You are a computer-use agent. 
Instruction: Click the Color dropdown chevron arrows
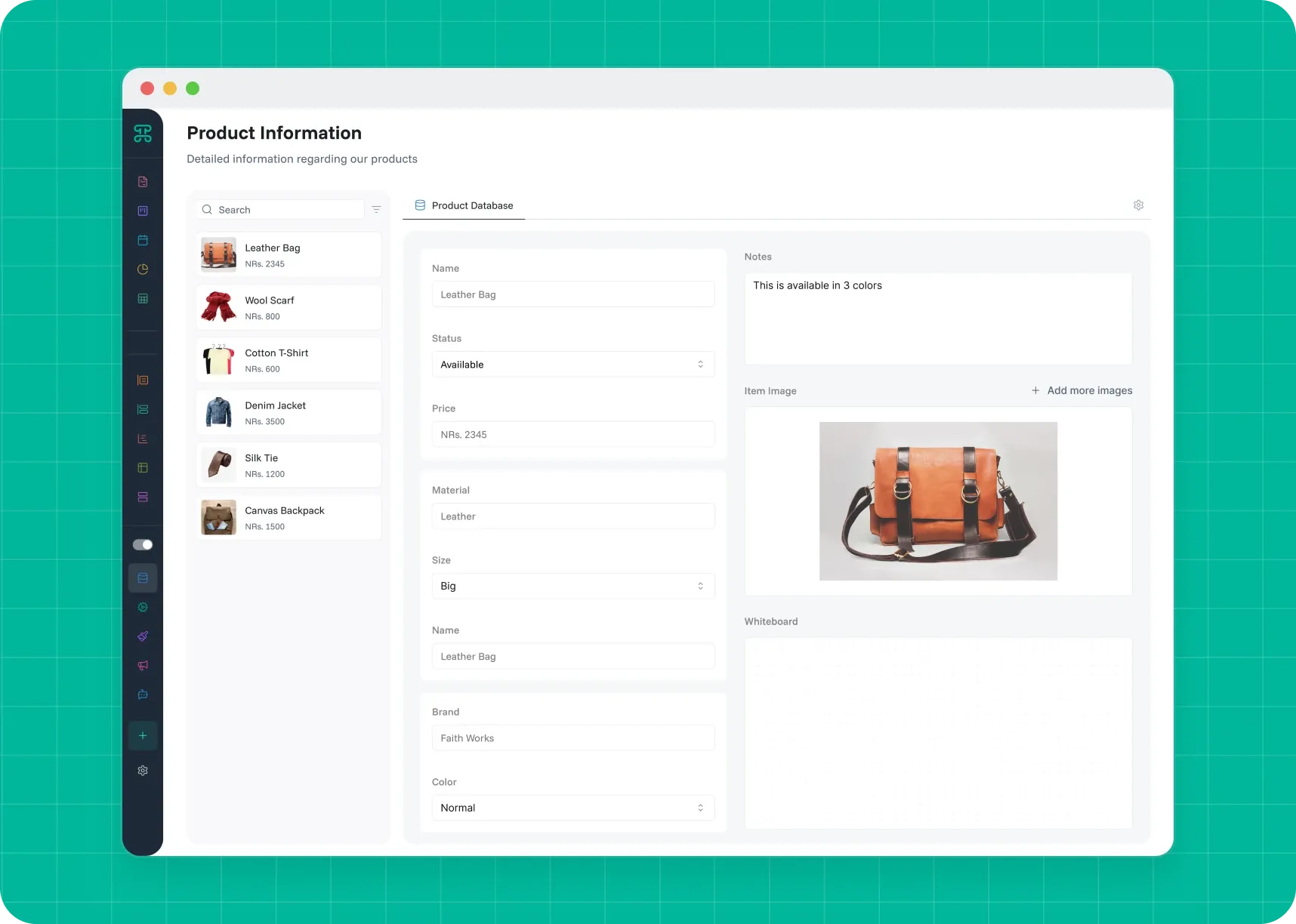point(700,808)
